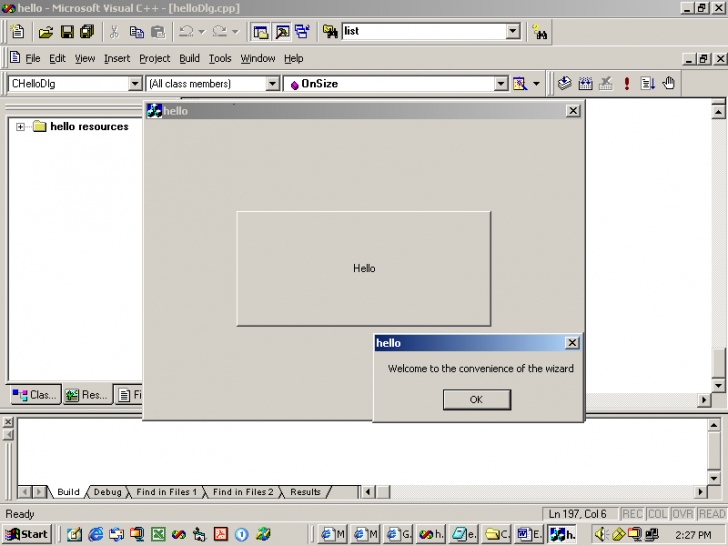
Task: Click the Stop Build icon
Action: pos(605,84)
